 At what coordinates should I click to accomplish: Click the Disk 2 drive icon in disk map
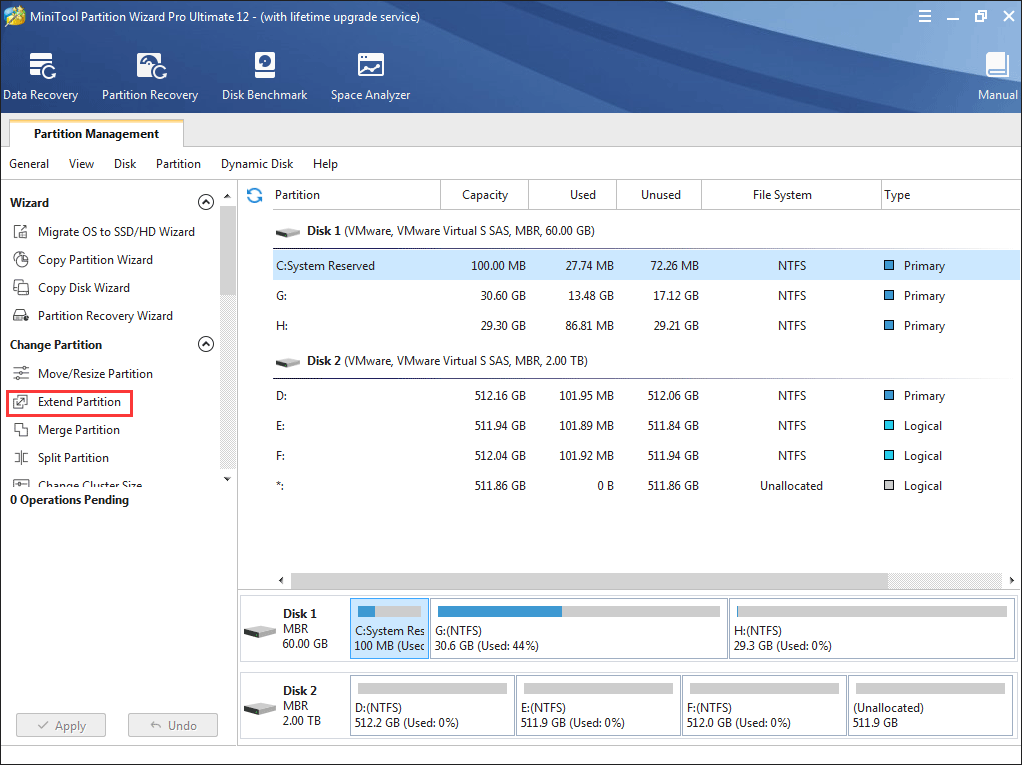[259, 708]
